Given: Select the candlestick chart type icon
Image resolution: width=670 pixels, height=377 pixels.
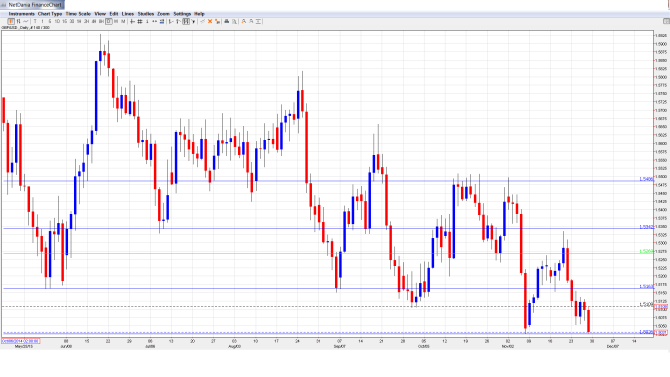Looking at the screenshot, I should click(11, 21).
